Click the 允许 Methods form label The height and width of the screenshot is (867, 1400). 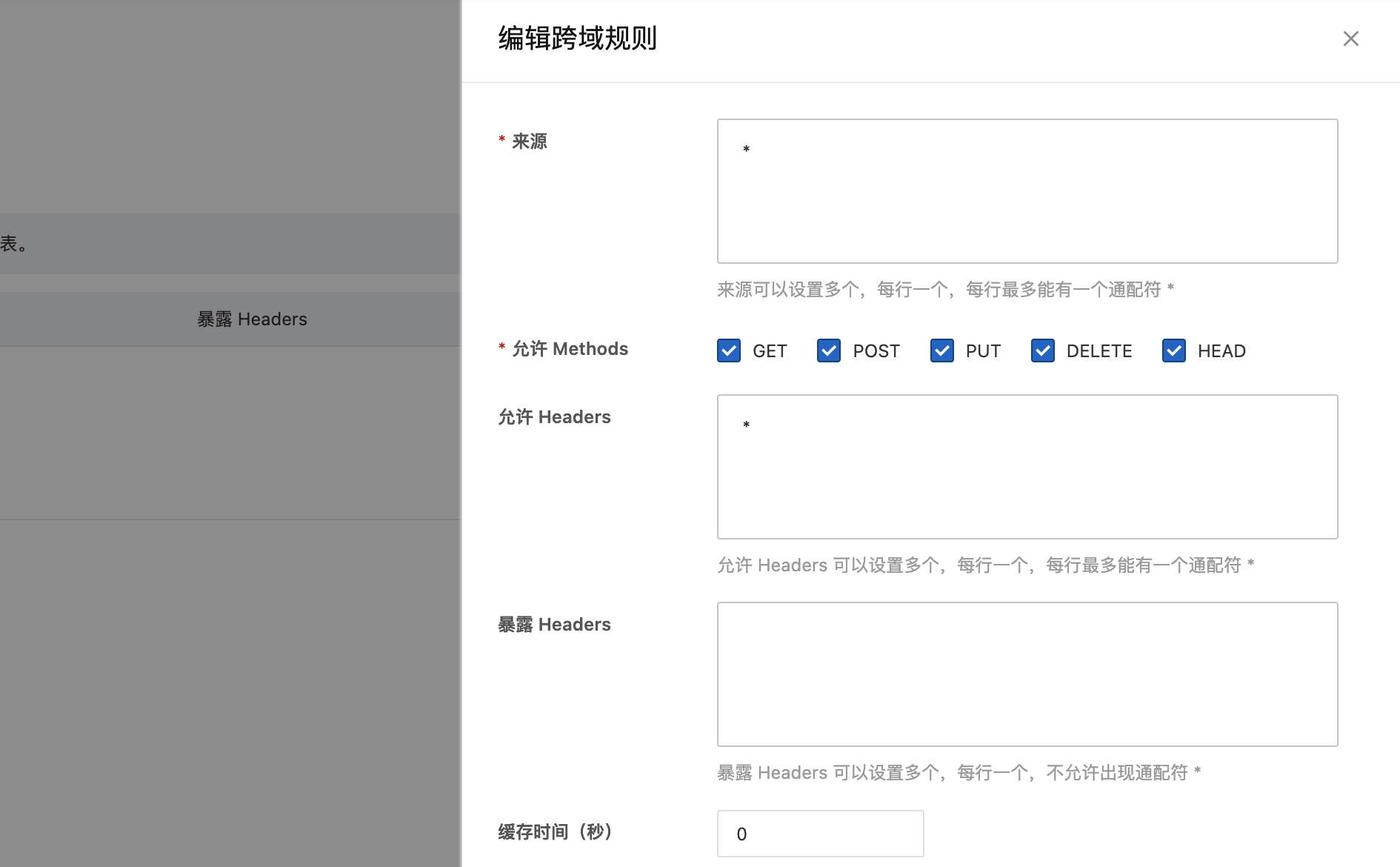[x=570, y=349]
